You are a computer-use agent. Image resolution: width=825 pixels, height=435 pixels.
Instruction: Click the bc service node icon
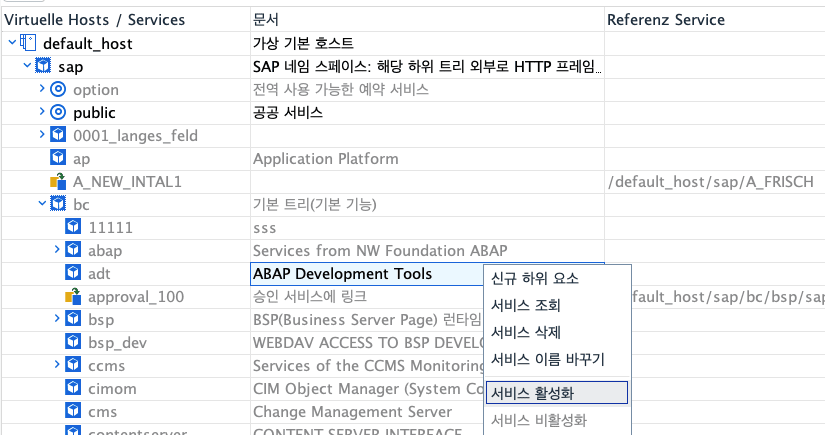[x=58, y=204]
